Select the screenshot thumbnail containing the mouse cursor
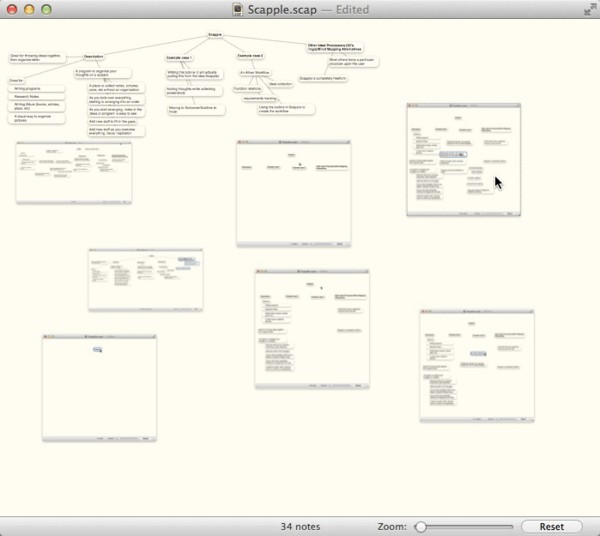This screenshot has width=600, height=536. click(463, 160)
